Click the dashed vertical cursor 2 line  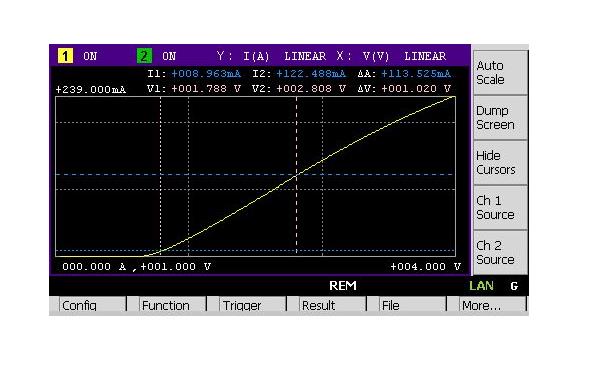[296, 176]
